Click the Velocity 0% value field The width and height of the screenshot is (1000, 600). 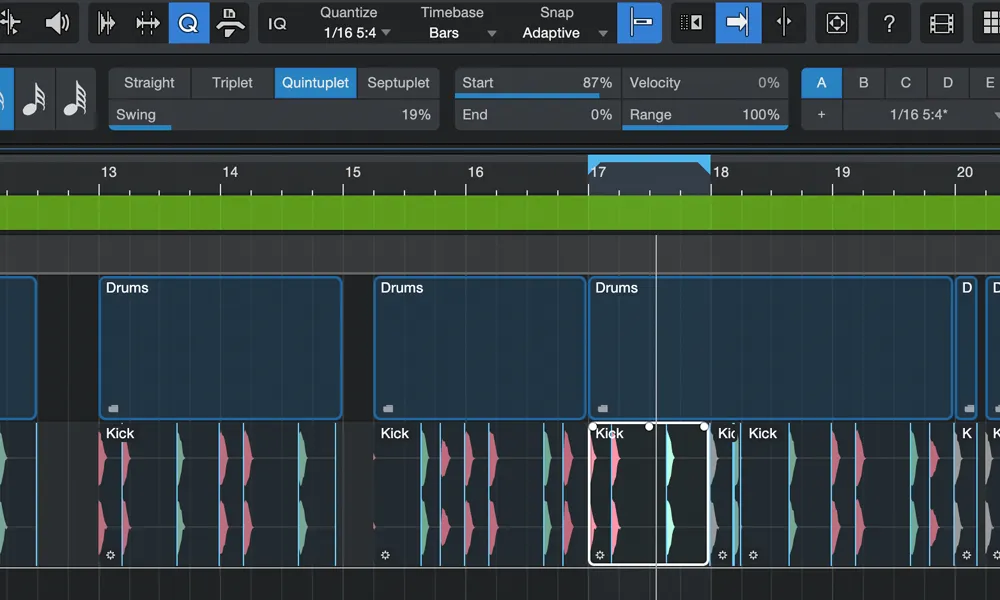tap(705, 83)
